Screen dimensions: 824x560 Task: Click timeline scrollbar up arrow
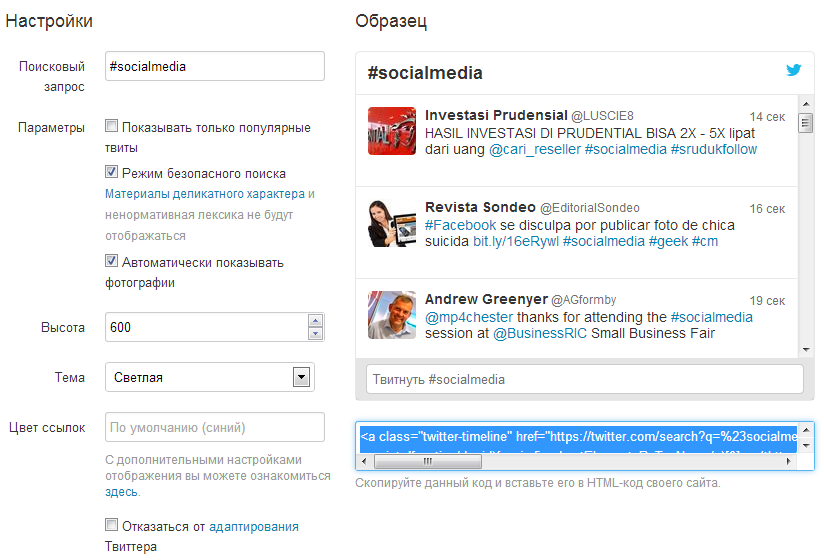pos(806,104)
